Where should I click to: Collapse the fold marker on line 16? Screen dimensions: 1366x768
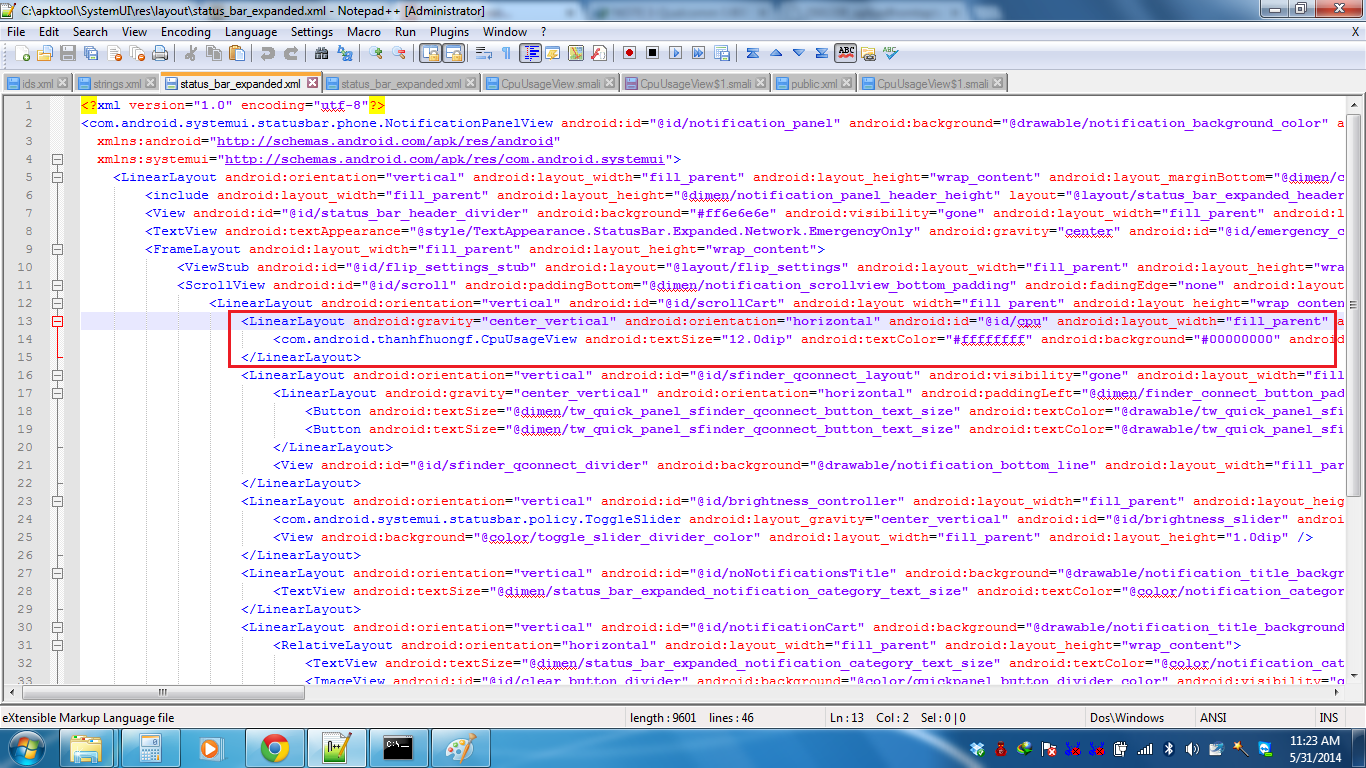(x=57, y=376)
